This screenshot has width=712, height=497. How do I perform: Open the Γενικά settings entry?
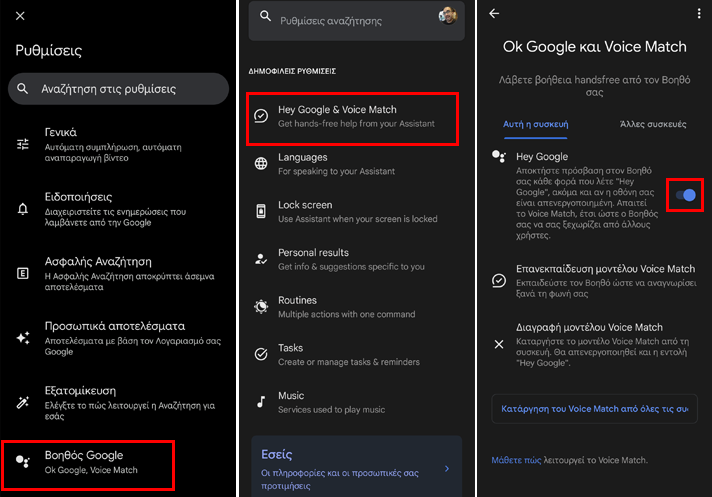point(118,145)
